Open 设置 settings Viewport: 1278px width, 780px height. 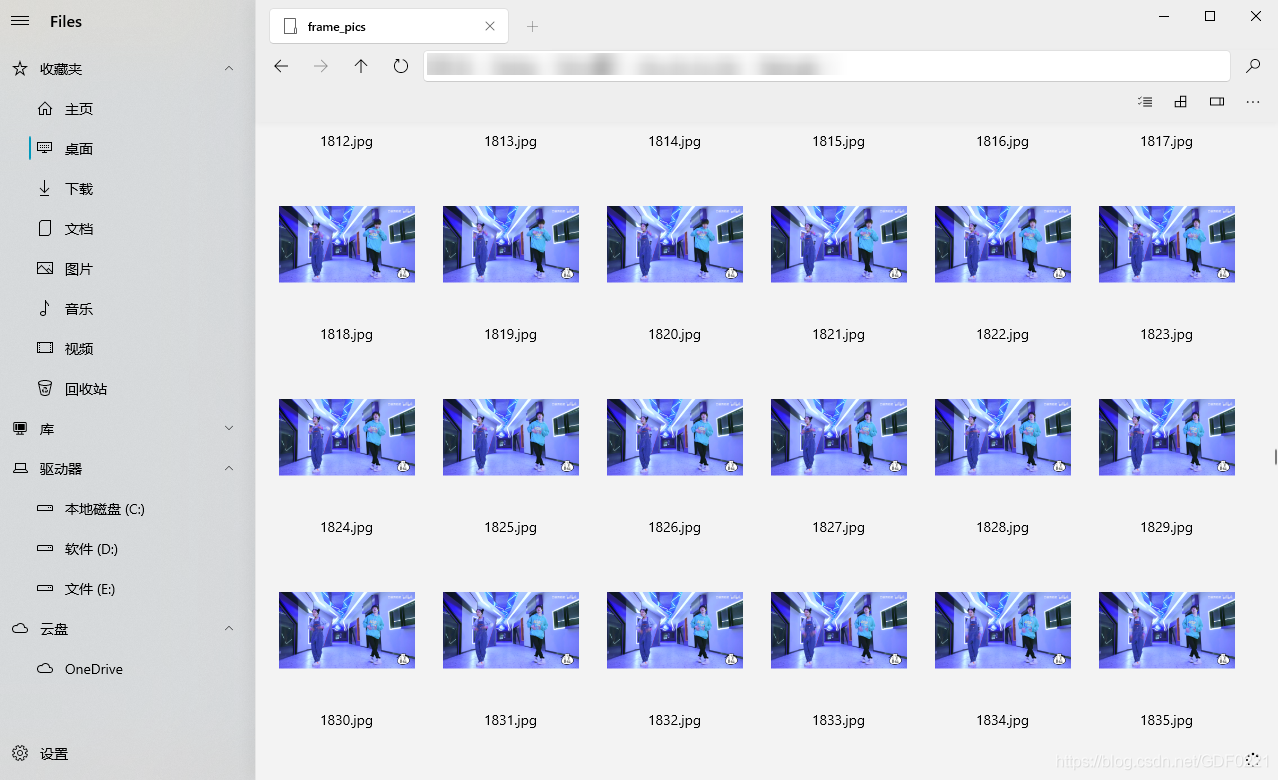click(x=54, y=754)
